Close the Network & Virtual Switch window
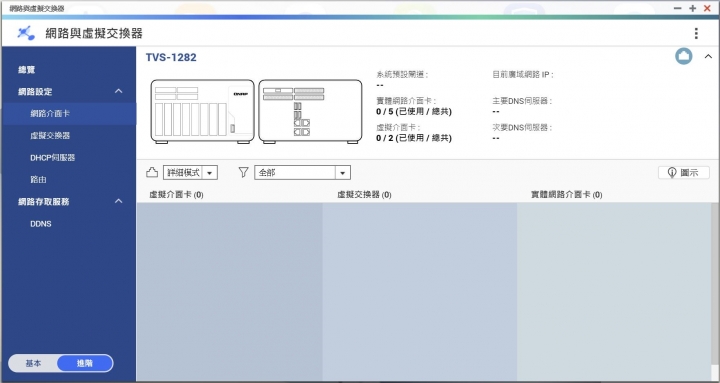The height and width of the screenshot is (383, 720). [707, 8]
